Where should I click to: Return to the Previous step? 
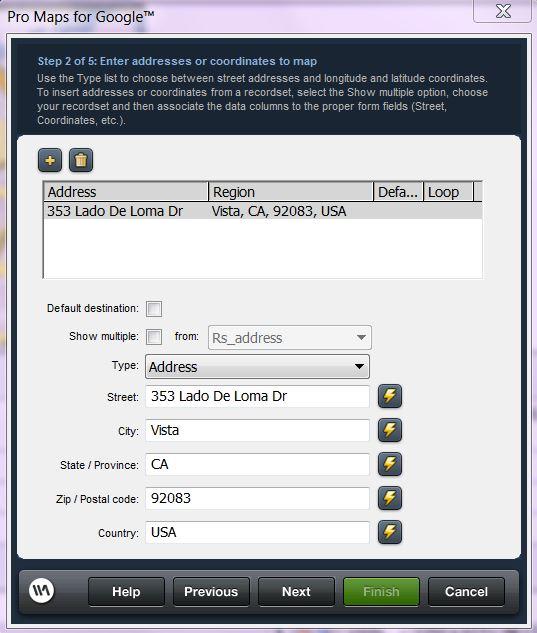tap(211, 592)
